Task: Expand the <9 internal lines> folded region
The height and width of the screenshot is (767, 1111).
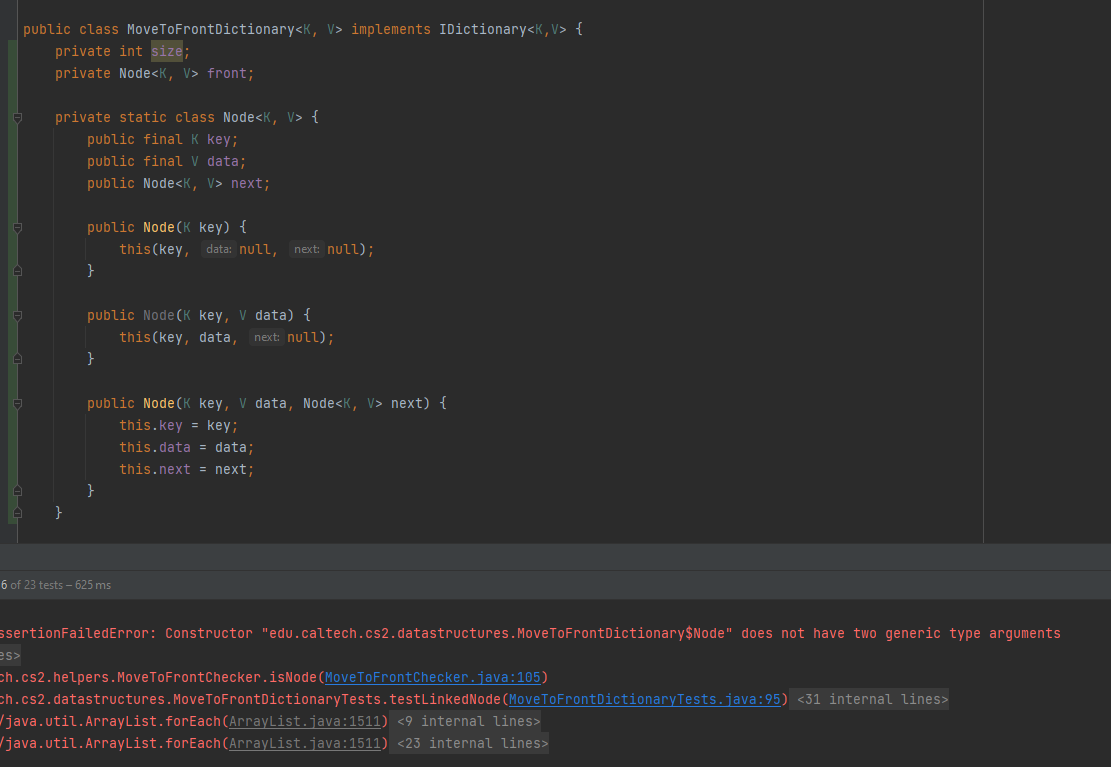Action: (468, 722)
